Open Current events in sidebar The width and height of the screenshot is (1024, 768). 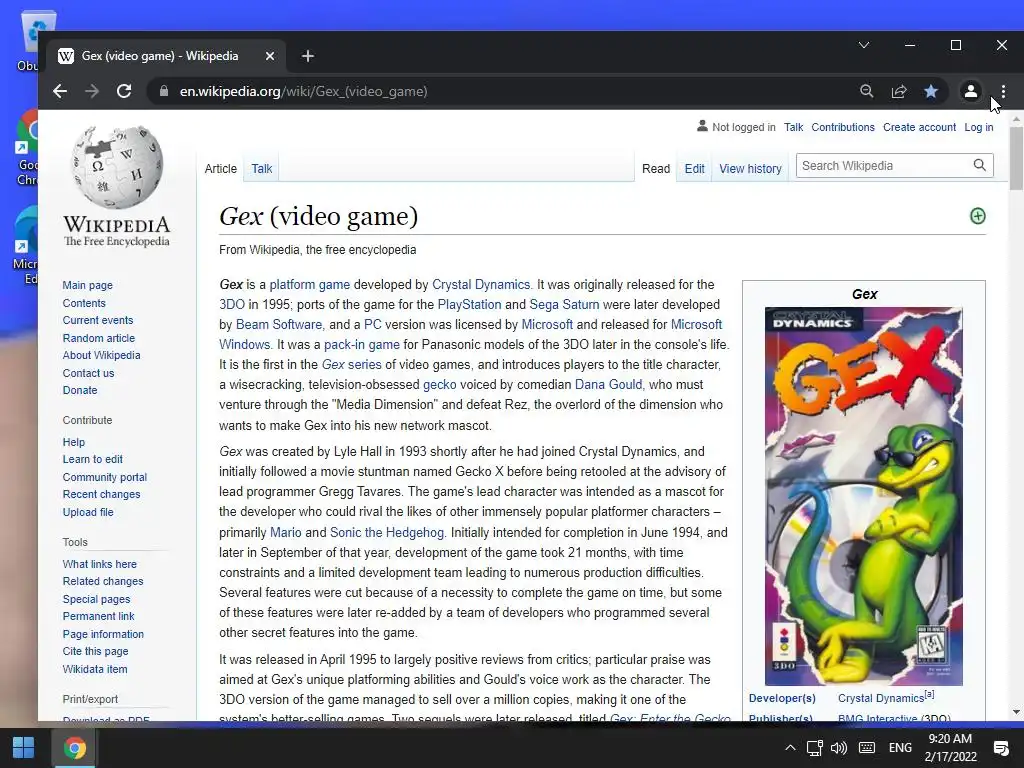point(98,320)
